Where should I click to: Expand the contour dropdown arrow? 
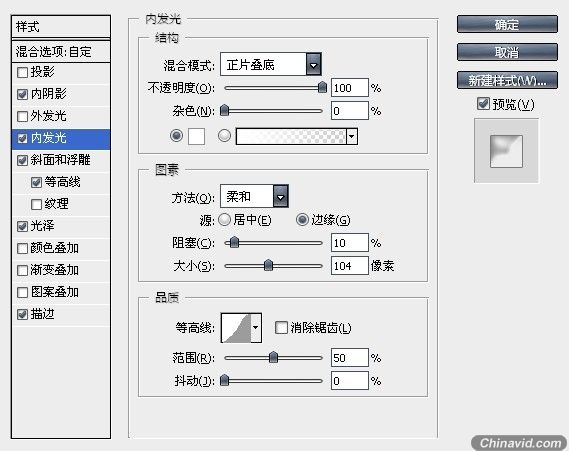(256, 328)
